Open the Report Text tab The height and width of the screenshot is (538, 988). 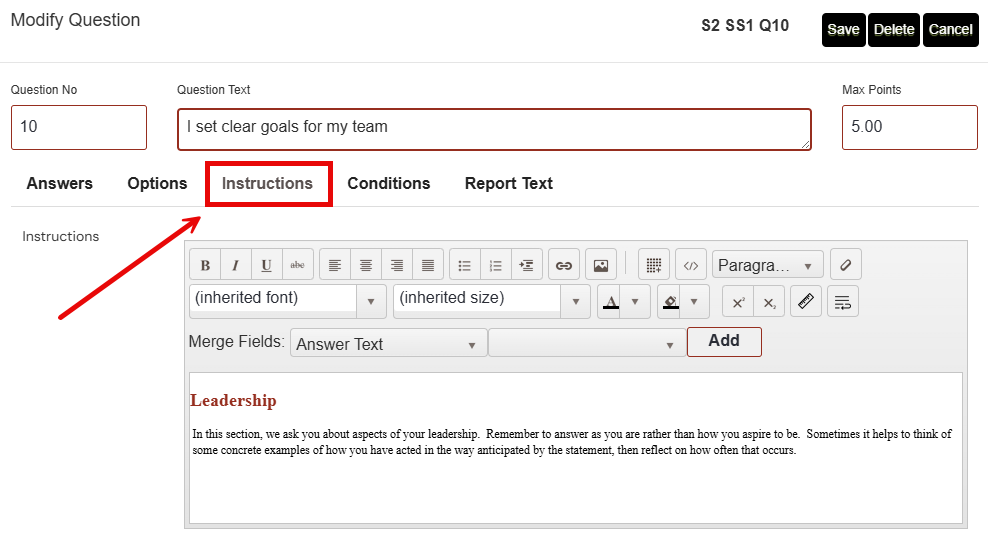(508, 183)
